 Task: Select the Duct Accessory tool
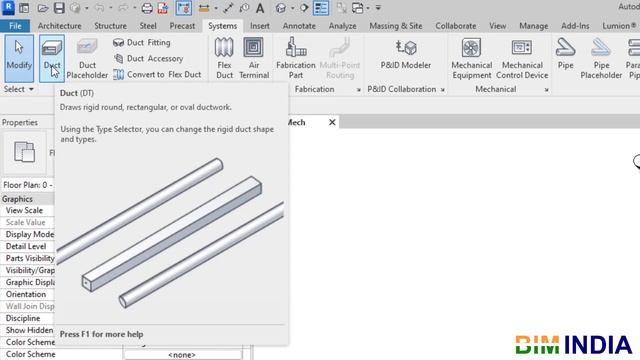tap(148, 58)
